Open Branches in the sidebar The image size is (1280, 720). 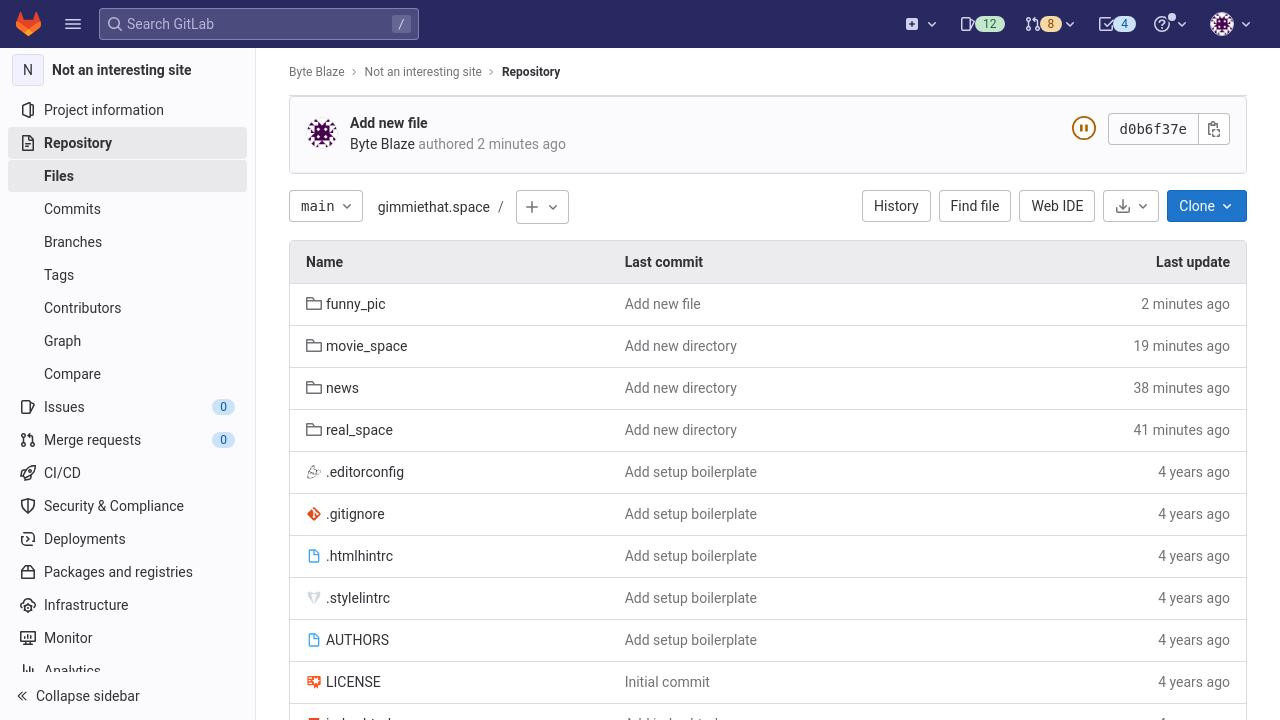coord(127,242)
